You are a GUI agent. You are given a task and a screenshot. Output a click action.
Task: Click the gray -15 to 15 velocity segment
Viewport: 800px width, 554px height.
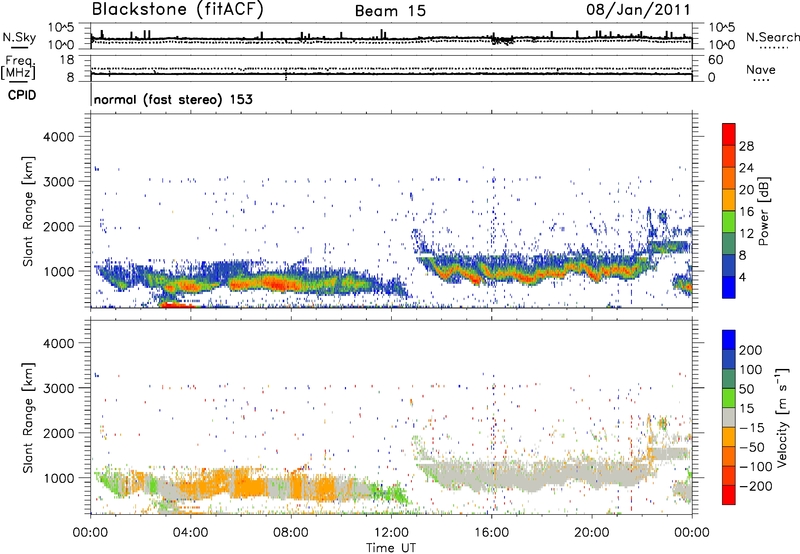(x=729, y=417)
